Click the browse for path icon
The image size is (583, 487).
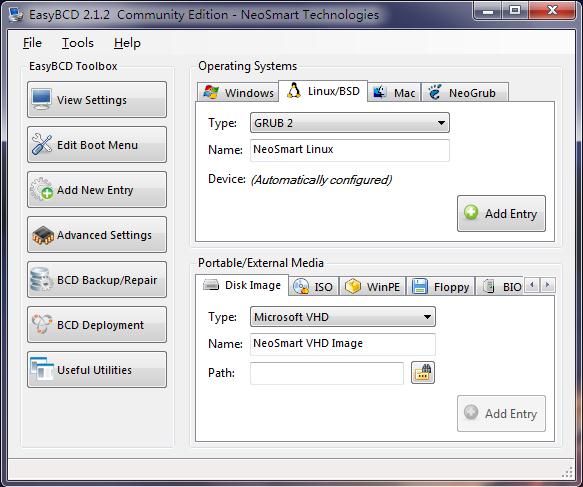click(423, 372)
